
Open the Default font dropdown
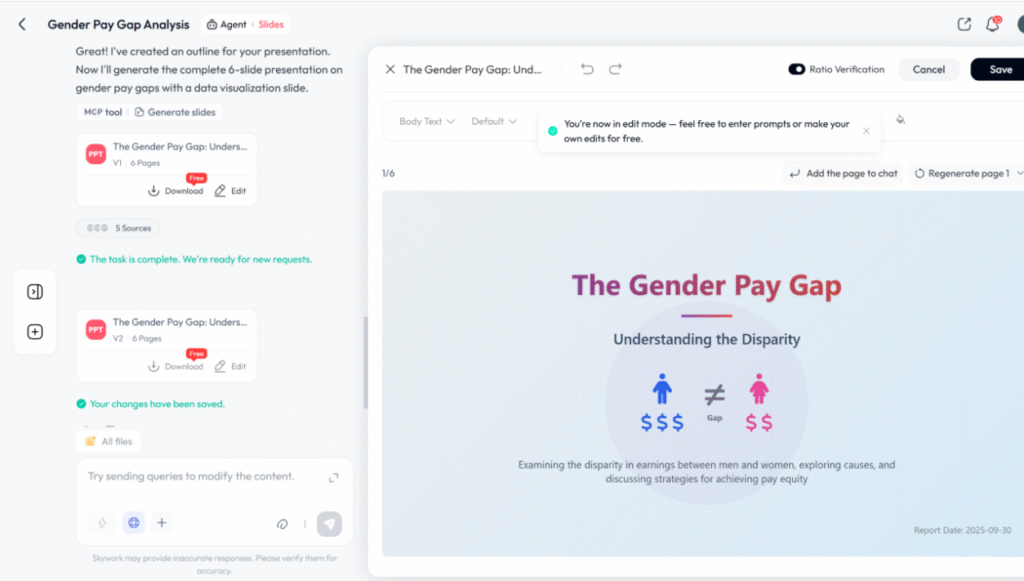click(x=494, y=121)
